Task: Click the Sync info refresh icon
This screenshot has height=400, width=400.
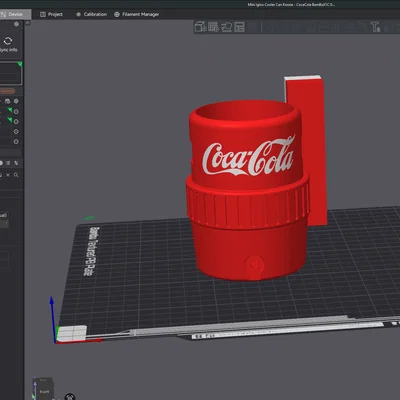Action: tap(8, 41)
